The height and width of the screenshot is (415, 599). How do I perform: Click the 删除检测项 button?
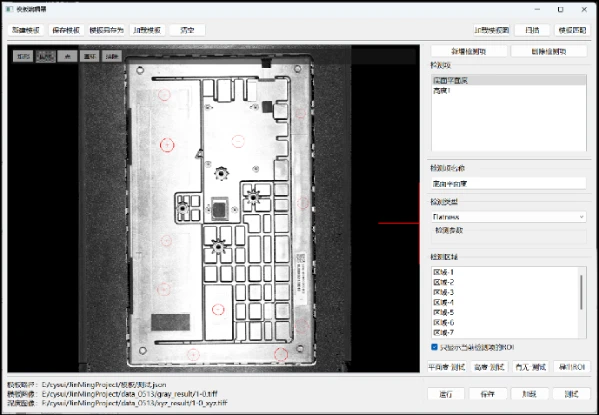[549, 51]
